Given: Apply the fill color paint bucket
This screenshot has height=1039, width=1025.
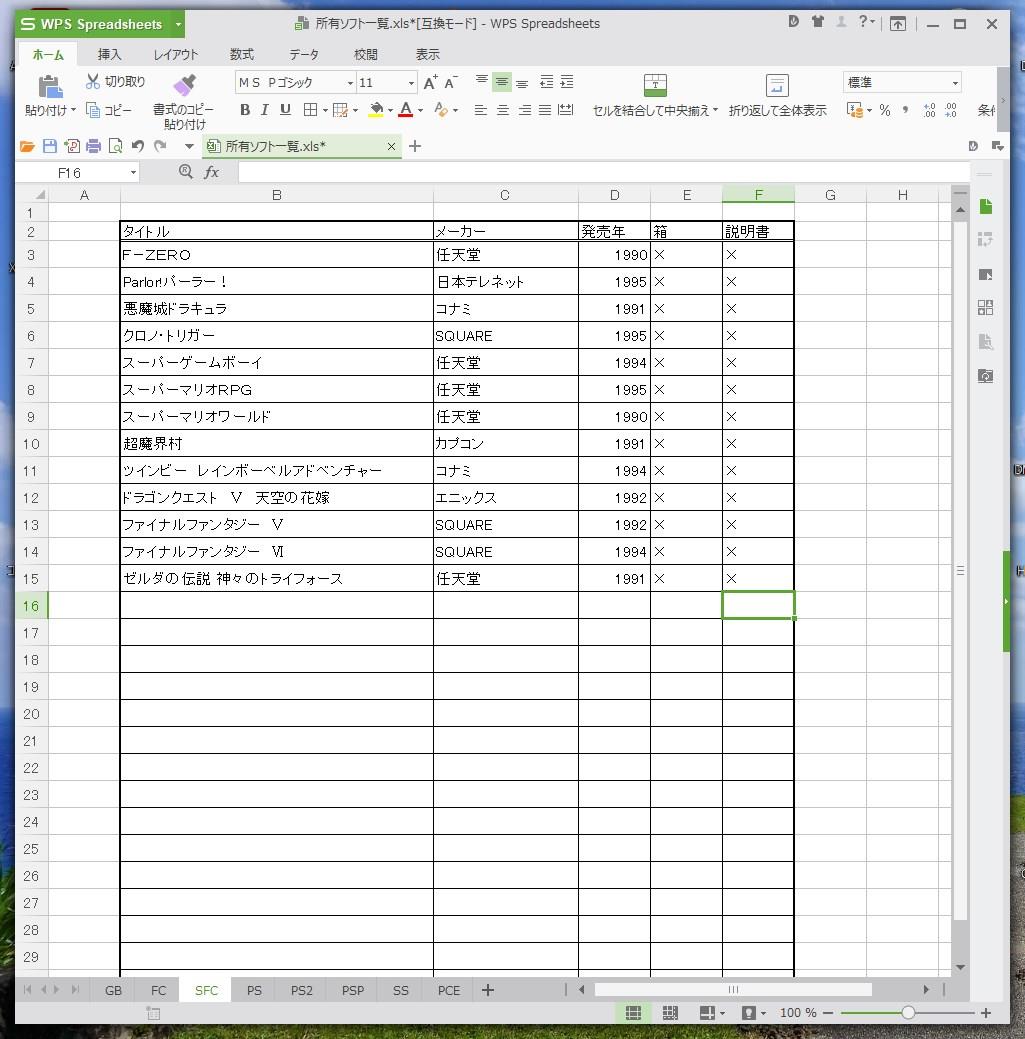Looking at the screenshot, I should 376,110.
